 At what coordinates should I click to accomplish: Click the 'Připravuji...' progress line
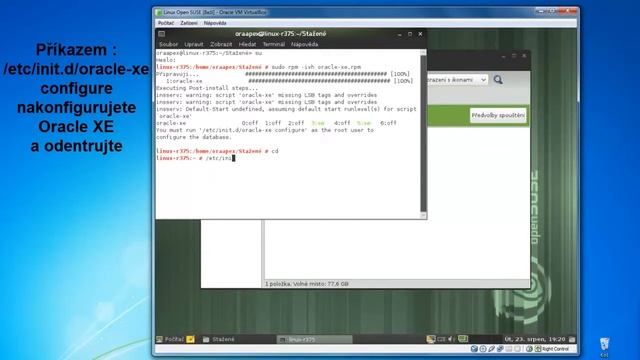click(283, 74)
